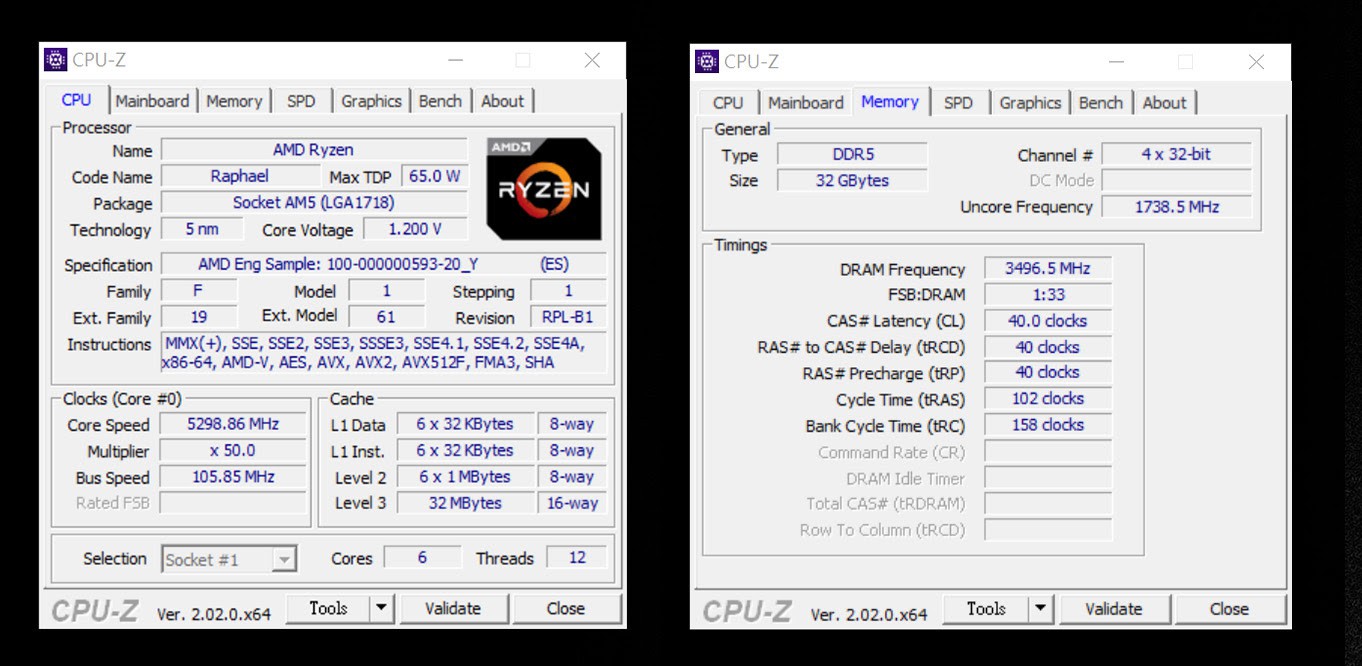Select the Graphics tab in the Processor window
Viewport: 1362px width, 666px height.
371,101
